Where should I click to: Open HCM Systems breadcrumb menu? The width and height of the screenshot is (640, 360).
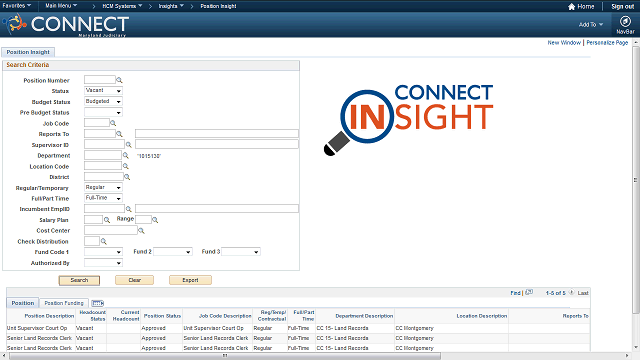click(x=122, y=6)
